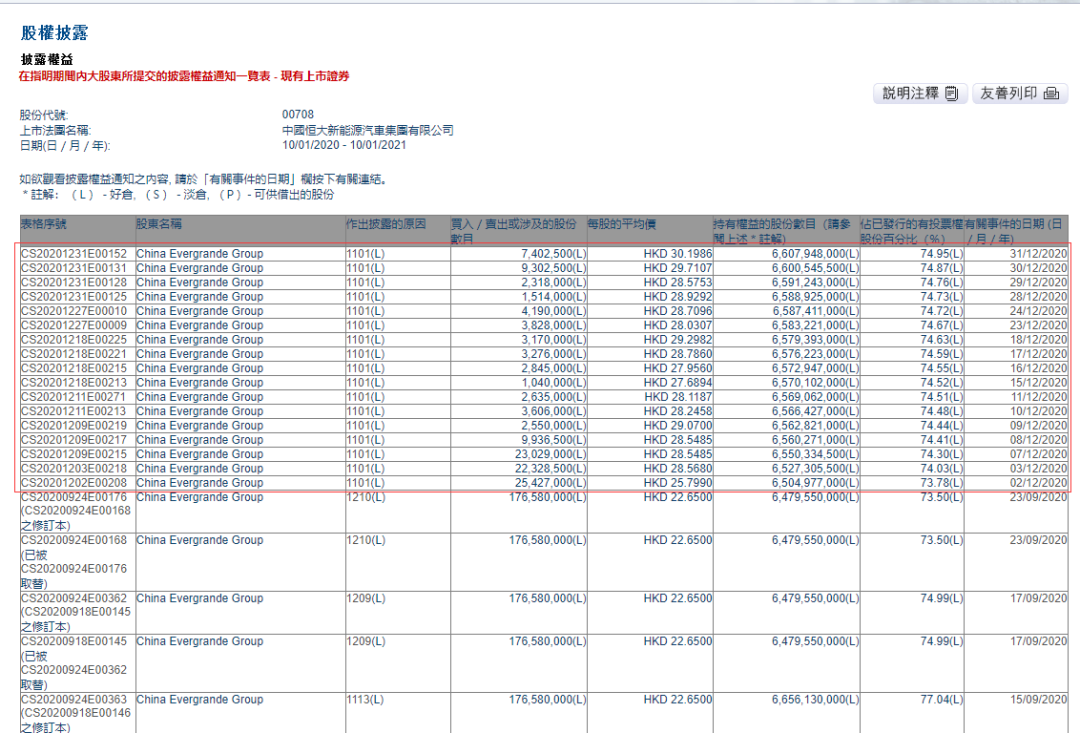Open the 10/12/2020 event date notice
The width and height of the screenshot is (1080, 733).
1038,411
